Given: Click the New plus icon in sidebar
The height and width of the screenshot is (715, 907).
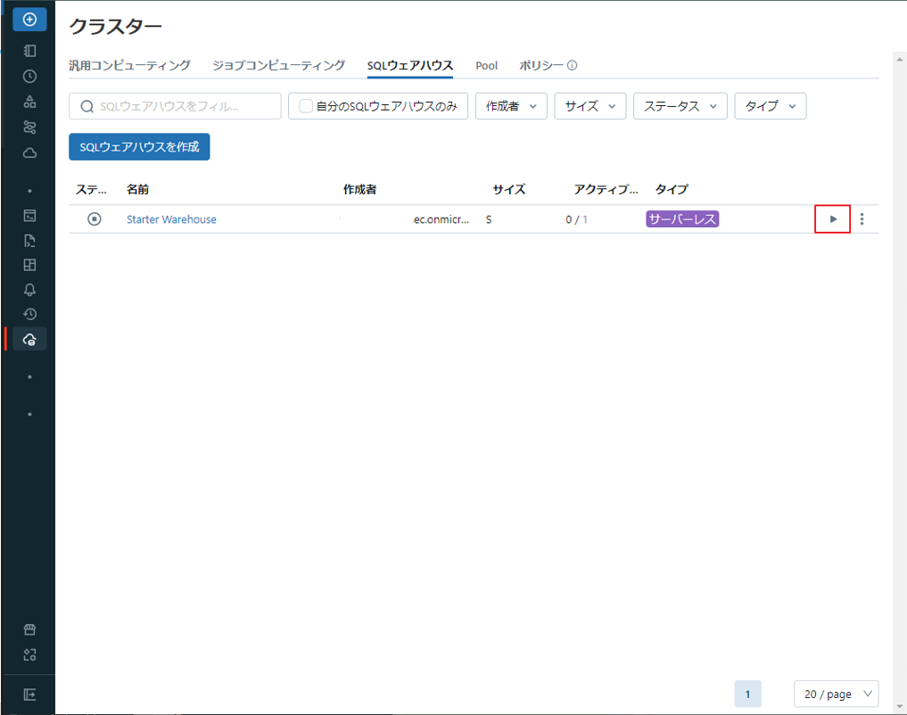Looking at the screenshot, I should pyautogui.click(x=29, y=19).
